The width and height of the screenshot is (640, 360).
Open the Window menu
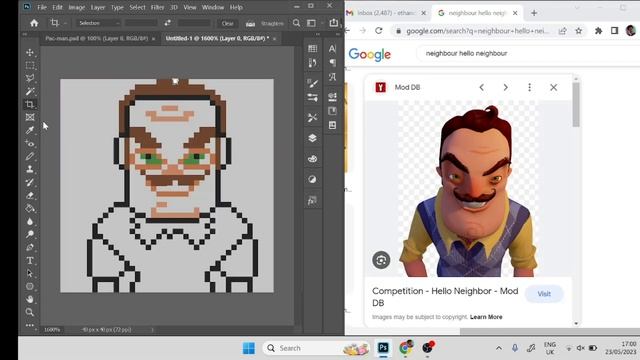(x=213, y=7)
